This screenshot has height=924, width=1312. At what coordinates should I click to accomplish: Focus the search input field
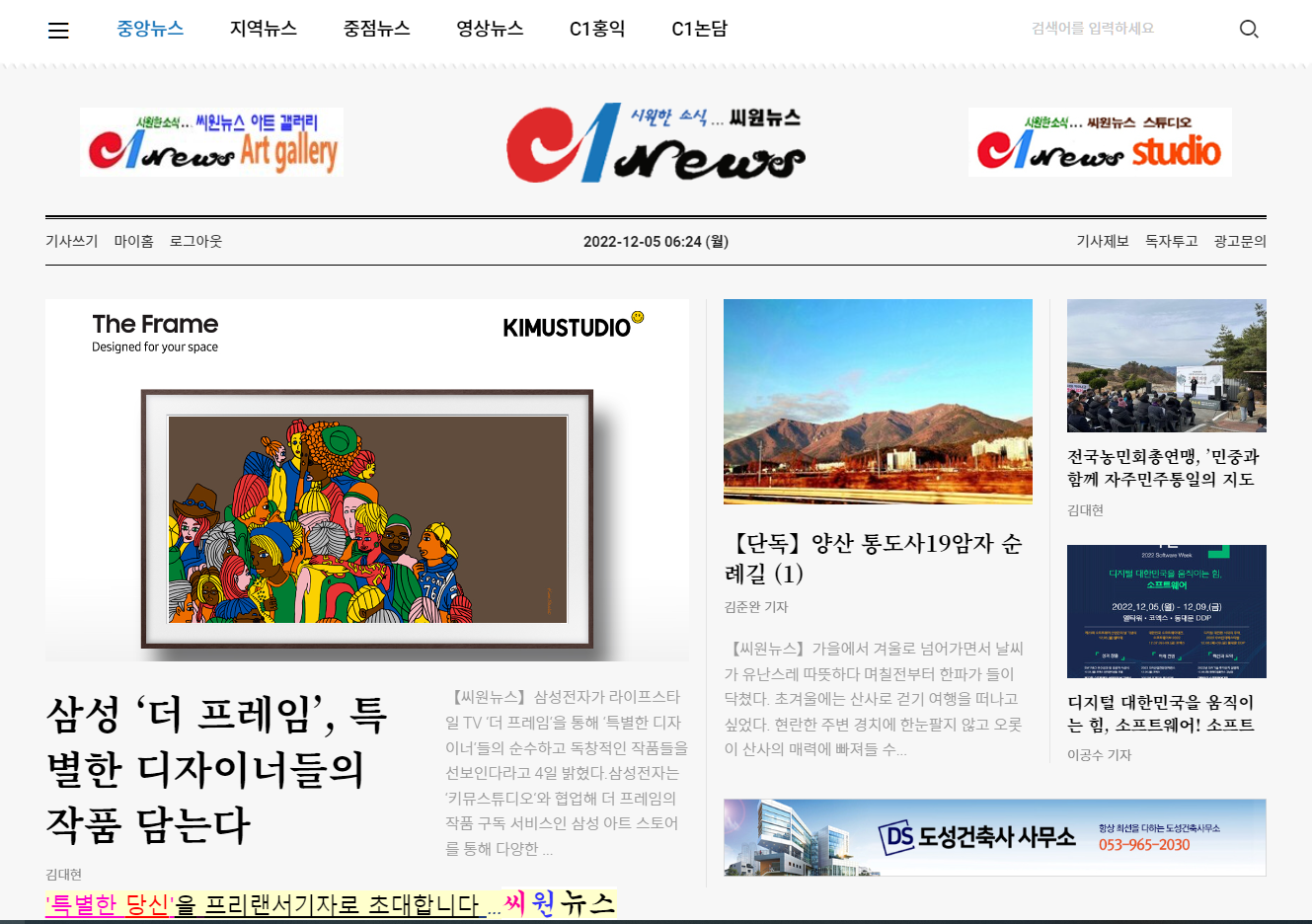click(1125, 29)
